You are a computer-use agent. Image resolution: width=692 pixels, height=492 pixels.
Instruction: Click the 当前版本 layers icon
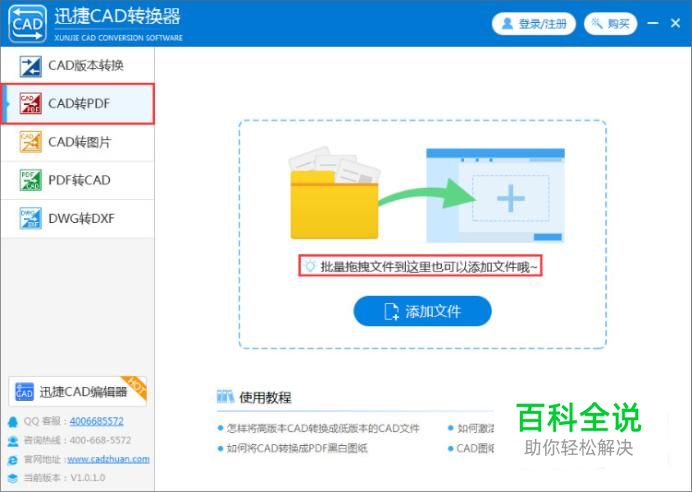13,478
